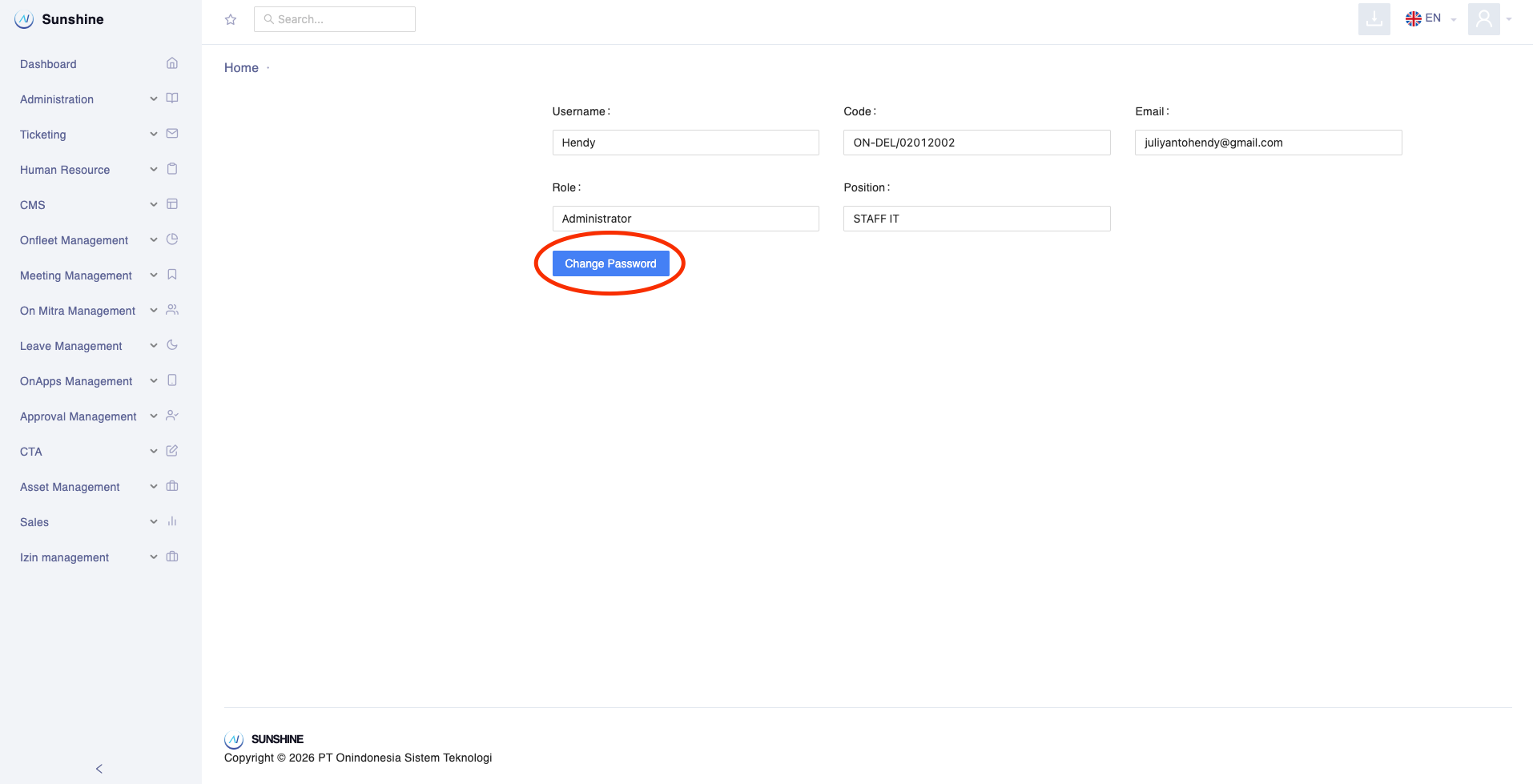Image resolution: width=1533 pixels, height=784 pixels.
Task: Open the user profile avatar menu
Action: [x=1483, y=19]
